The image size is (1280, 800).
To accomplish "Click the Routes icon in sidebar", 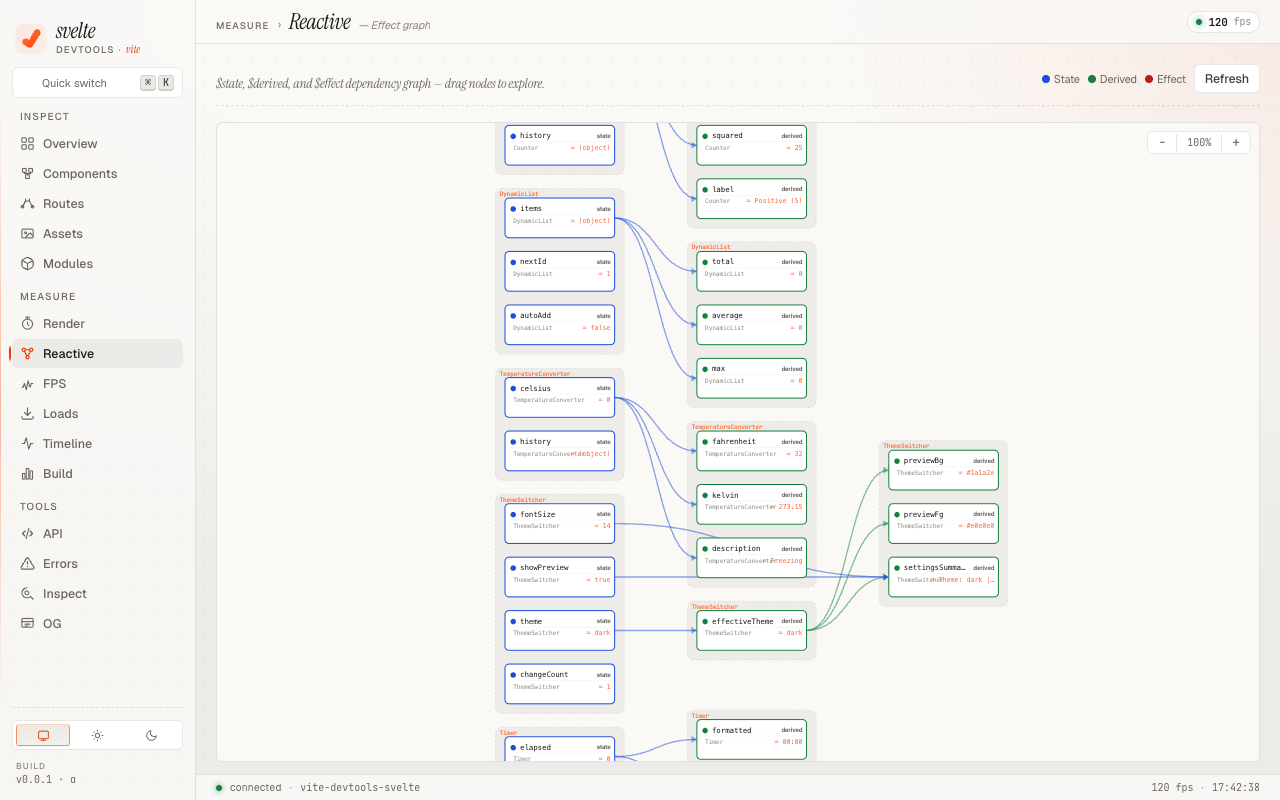I will tap(28, 204).
